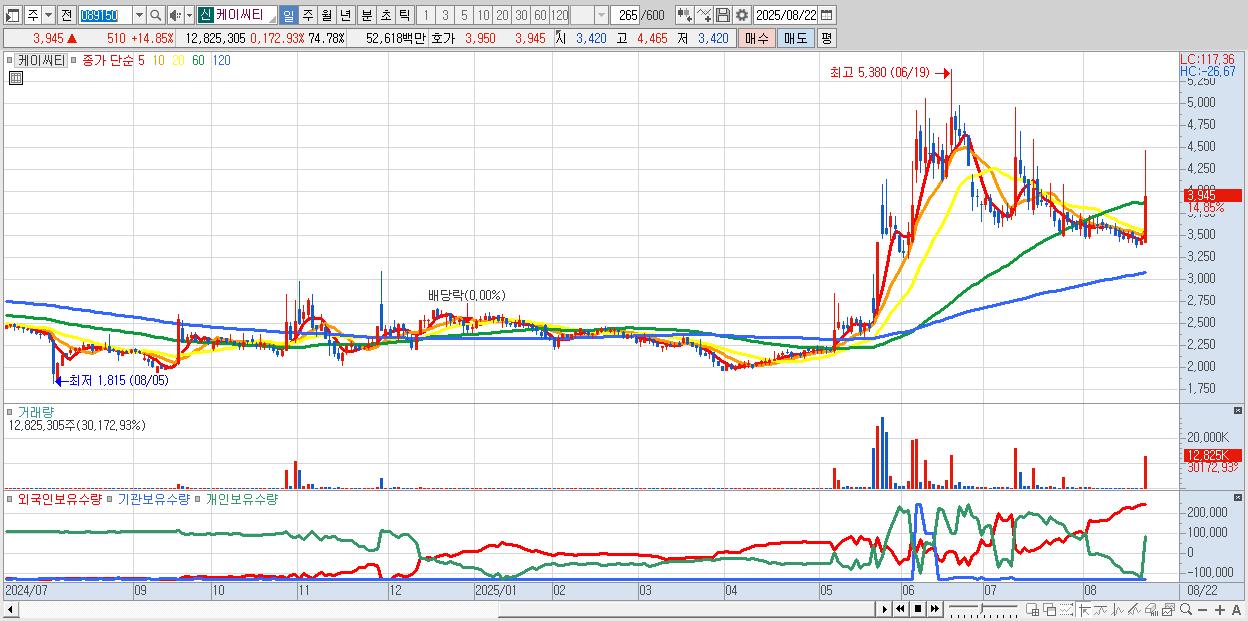Click the 주 market type button
This screenshot has height=621, width=1248.
pos(32,15)
